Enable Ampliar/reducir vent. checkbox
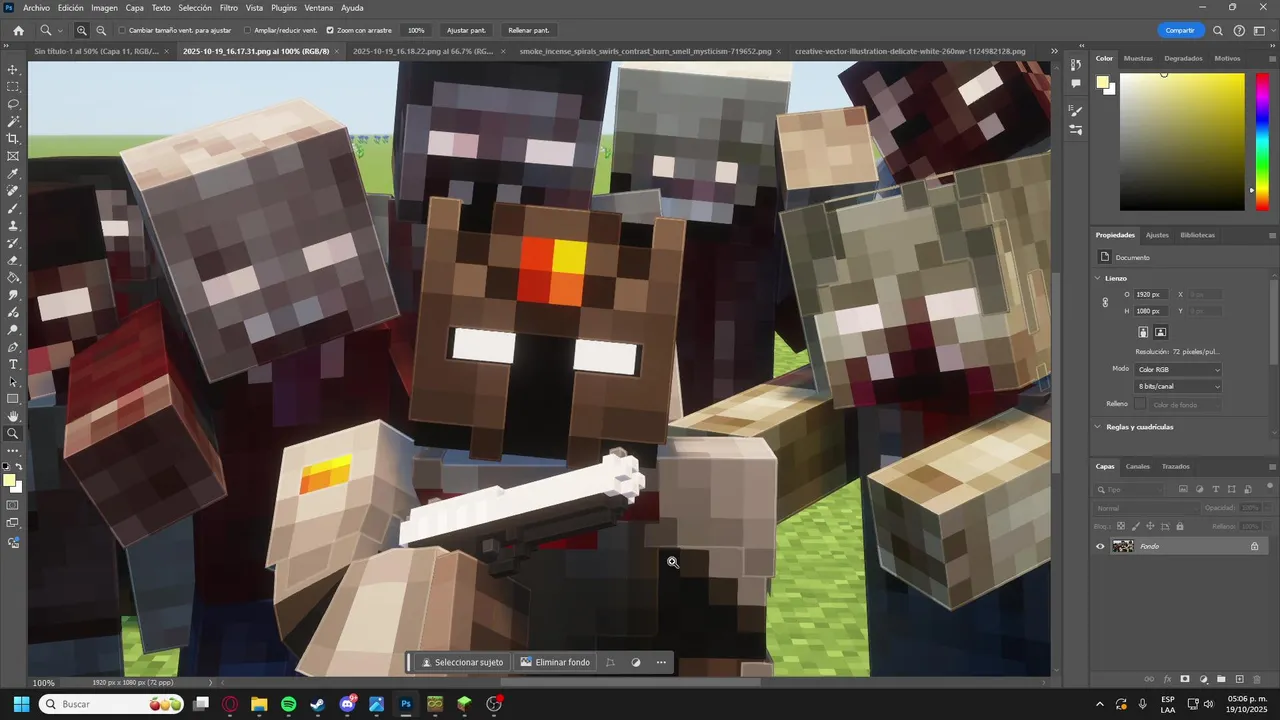 247,31
